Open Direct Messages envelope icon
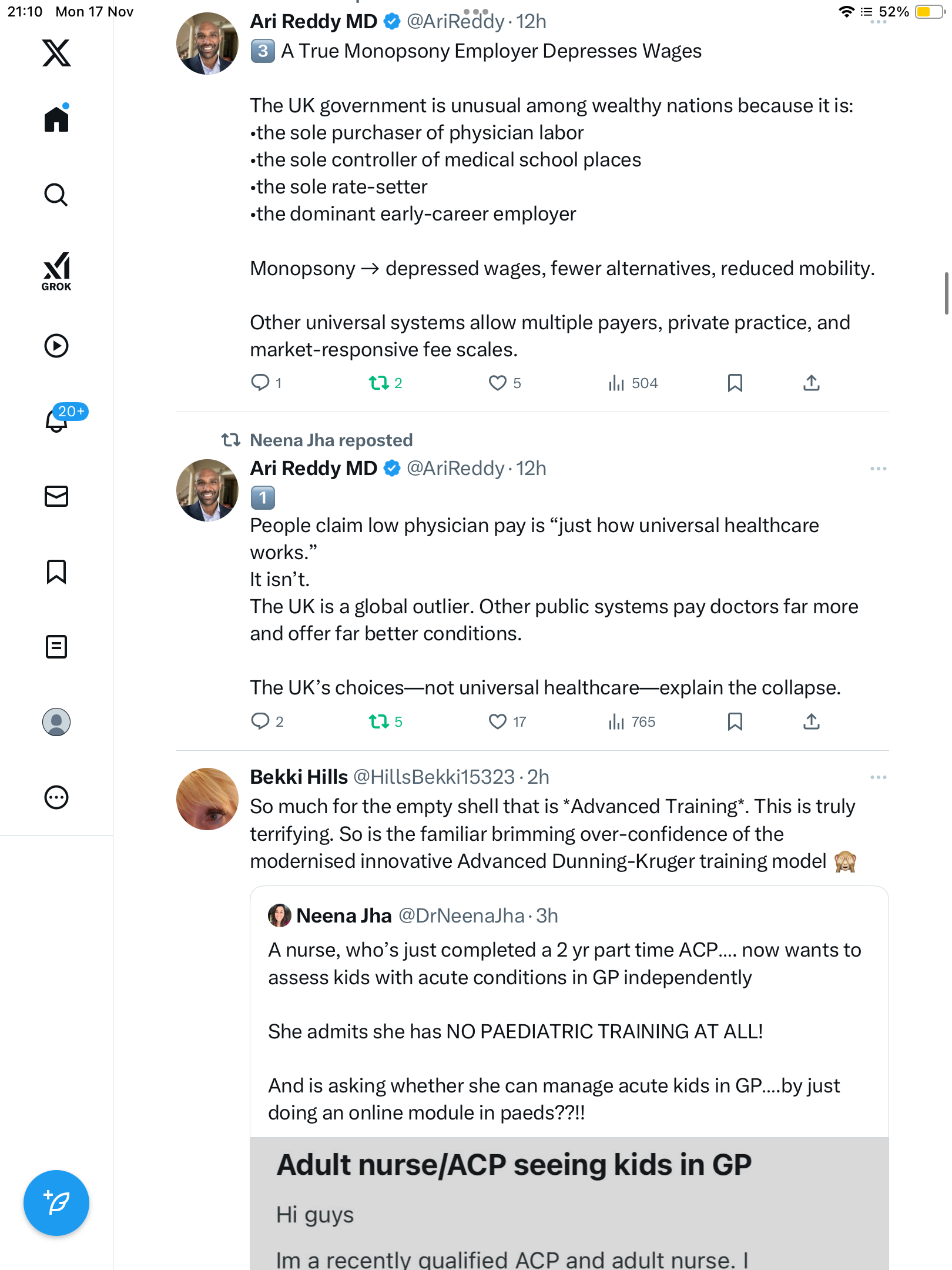The width and height of the screenshot is (952, 1270). click(x=56, y=496)
